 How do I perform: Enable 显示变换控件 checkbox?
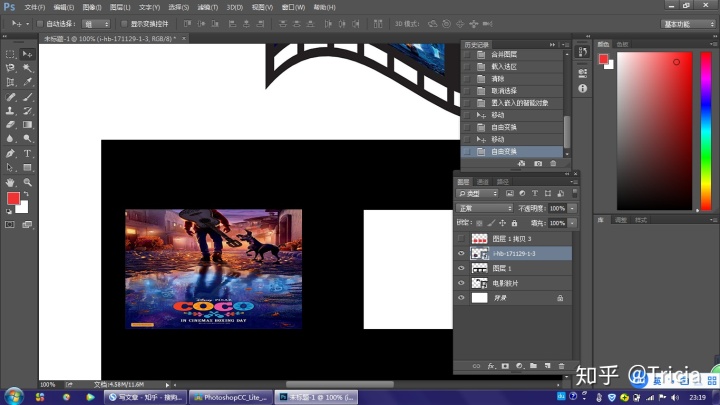[124, 24]
